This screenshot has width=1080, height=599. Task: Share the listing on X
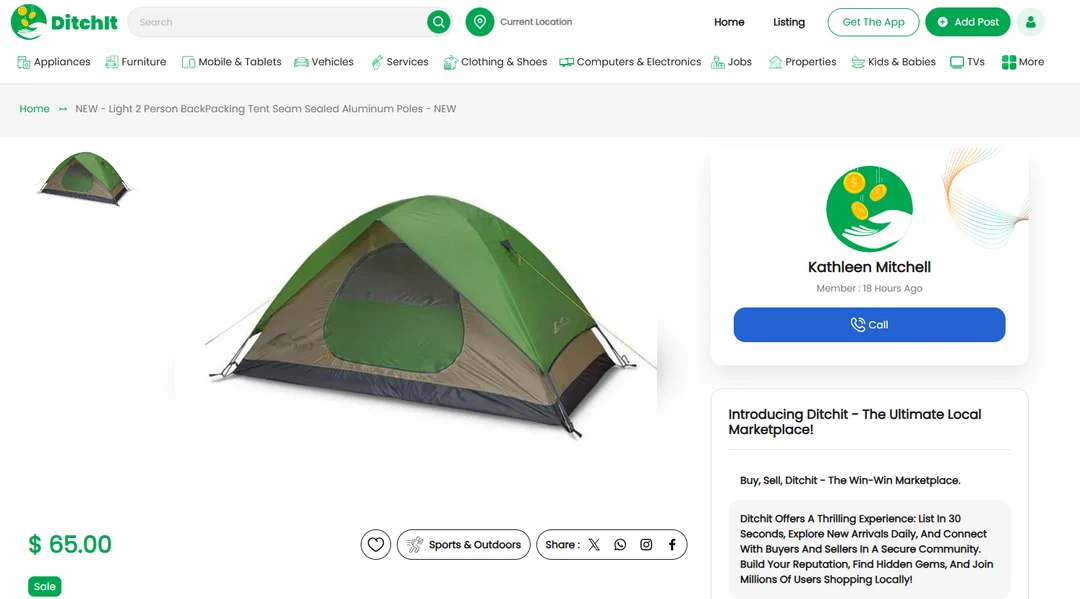[594, 544]
